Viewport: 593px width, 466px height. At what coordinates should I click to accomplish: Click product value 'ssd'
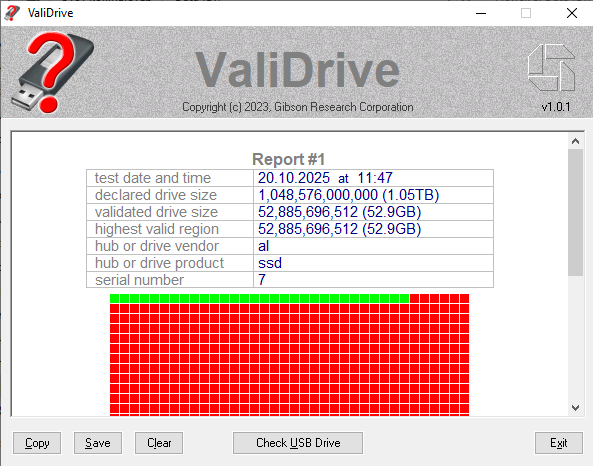tap(270, 263)
